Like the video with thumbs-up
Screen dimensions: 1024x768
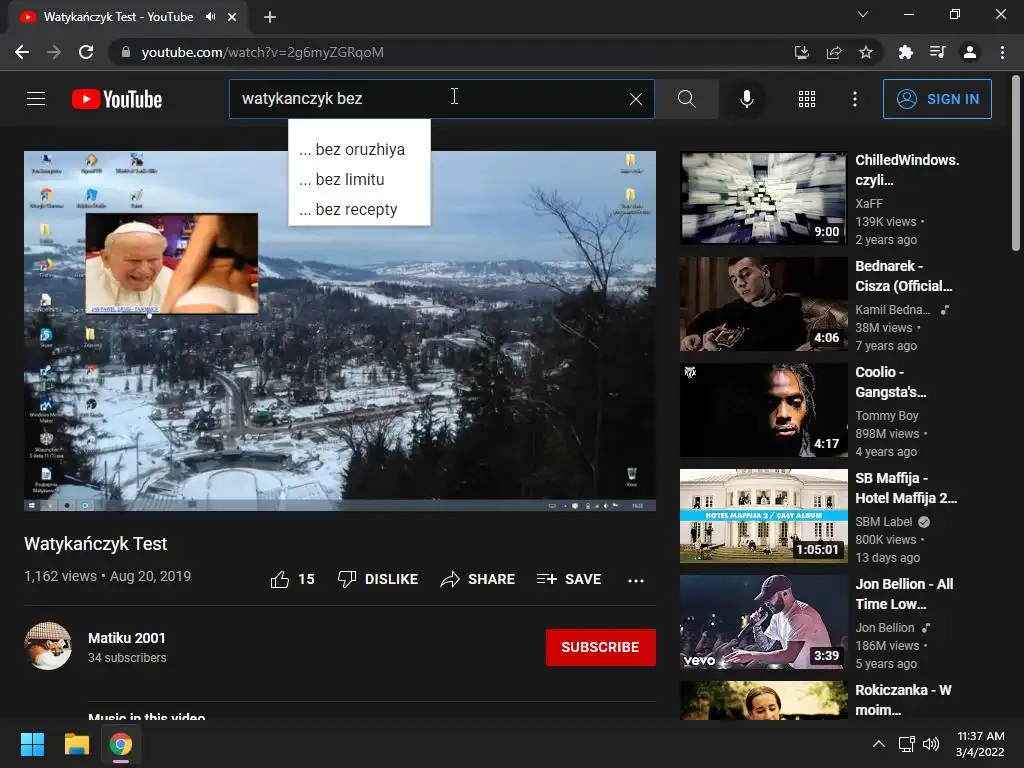(x=293, y=579)
